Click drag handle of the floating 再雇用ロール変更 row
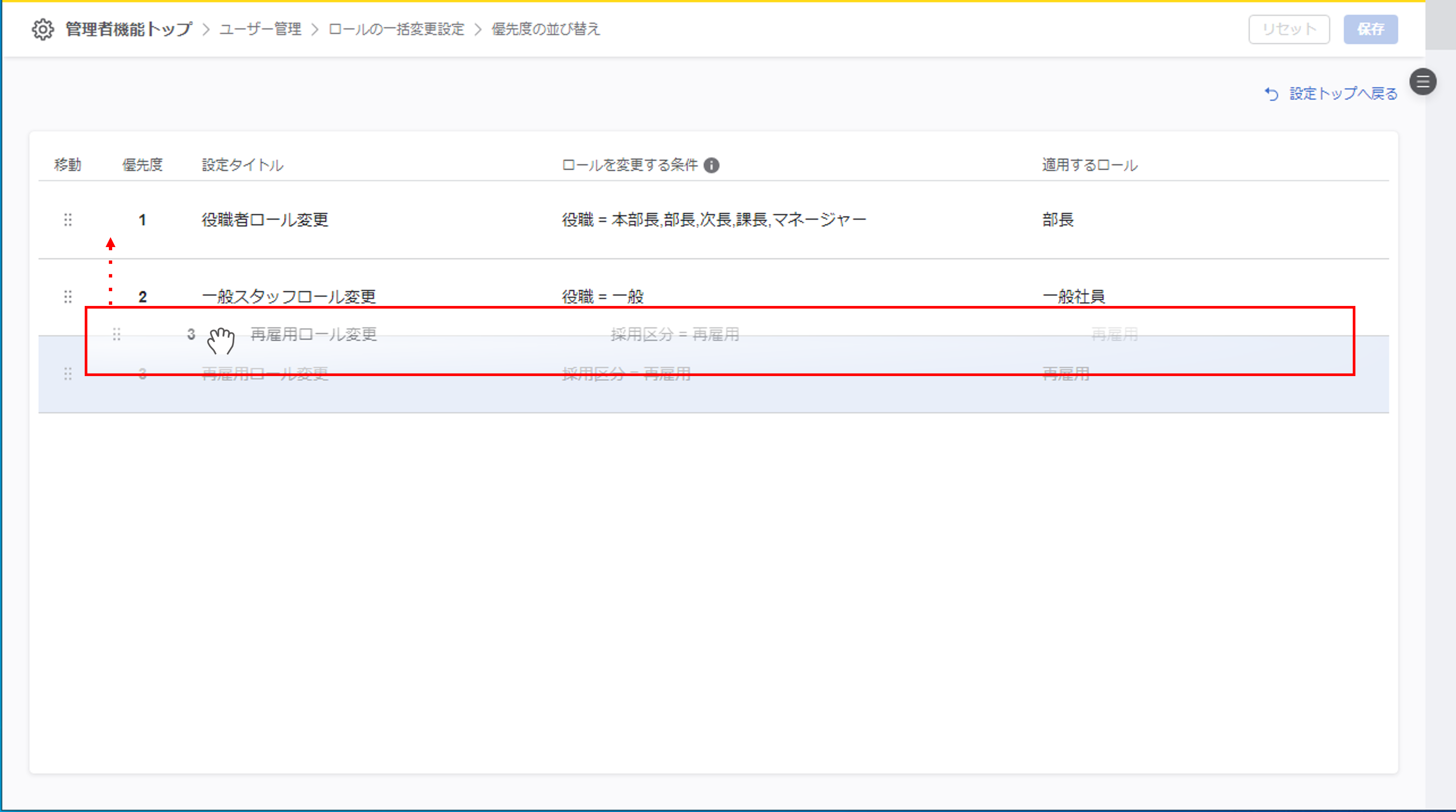This screenshot has height=812, width=1456. pyautogui.click(x=116, y=334)
